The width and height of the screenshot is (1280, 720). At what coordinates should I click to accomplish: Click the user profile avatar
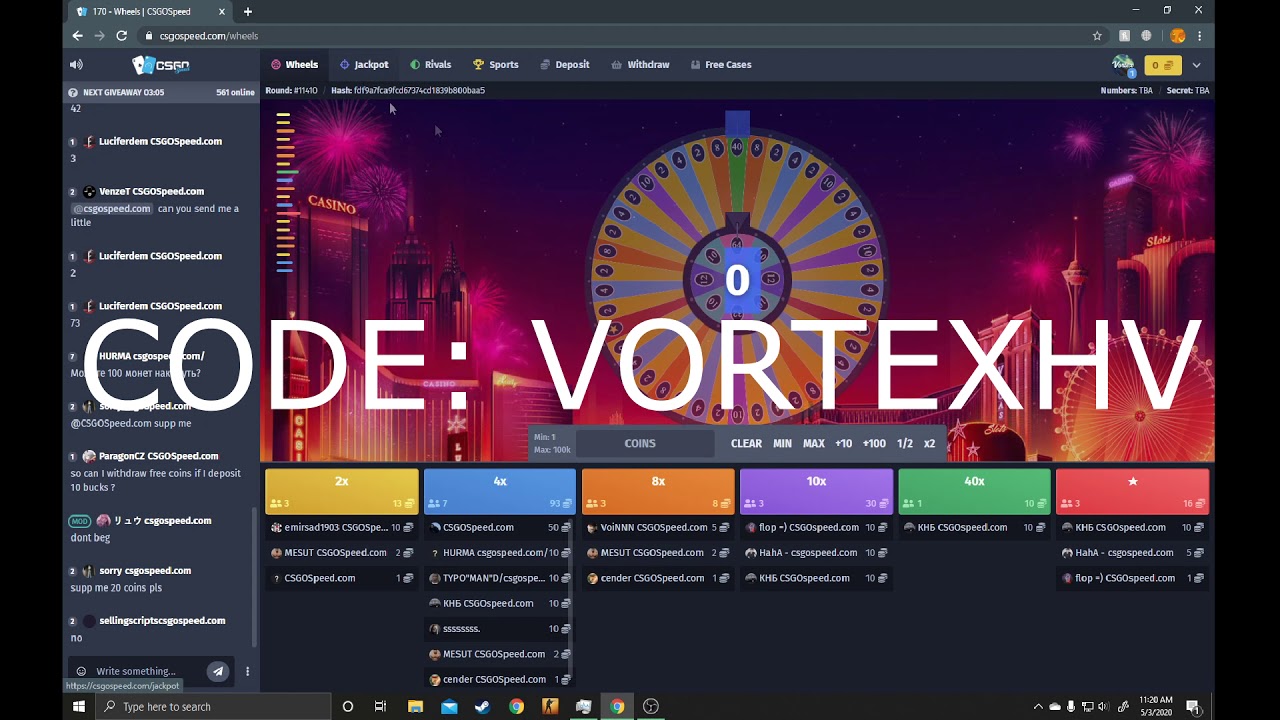tap(1124, 65)
